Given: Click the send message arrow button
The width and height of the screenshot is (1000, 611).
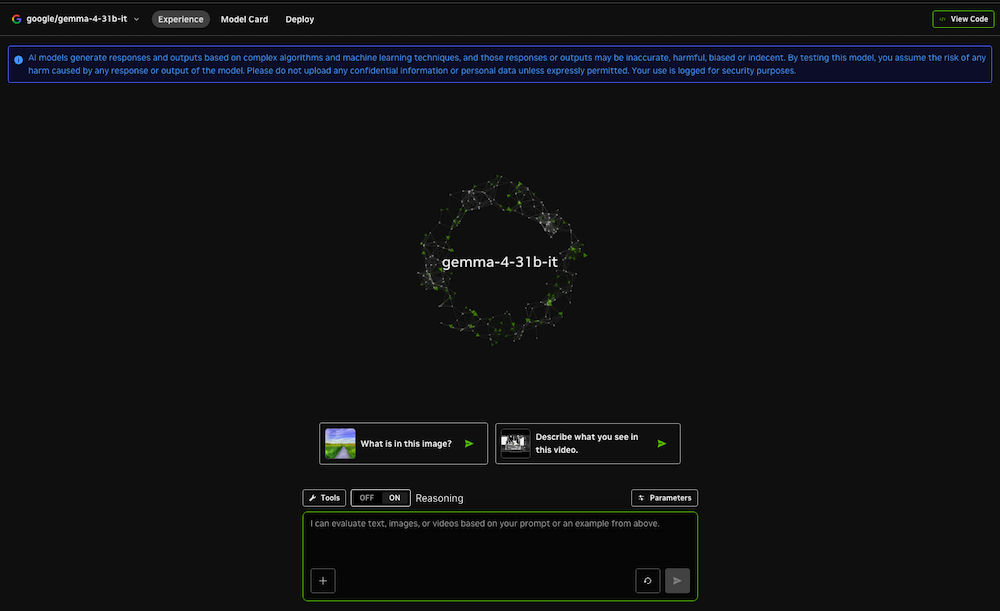Looking at the screenshot, I should [677, 581].
